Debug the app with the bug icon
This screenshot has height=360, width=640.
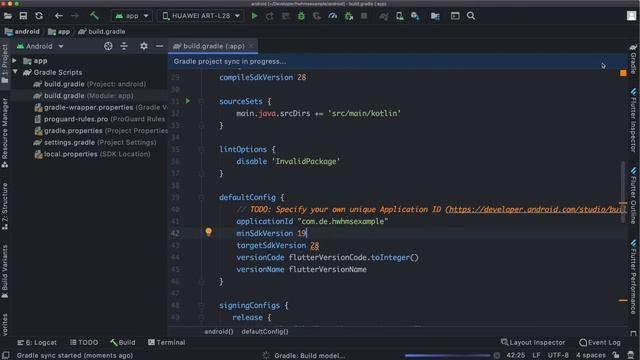[x=301, y=16]
